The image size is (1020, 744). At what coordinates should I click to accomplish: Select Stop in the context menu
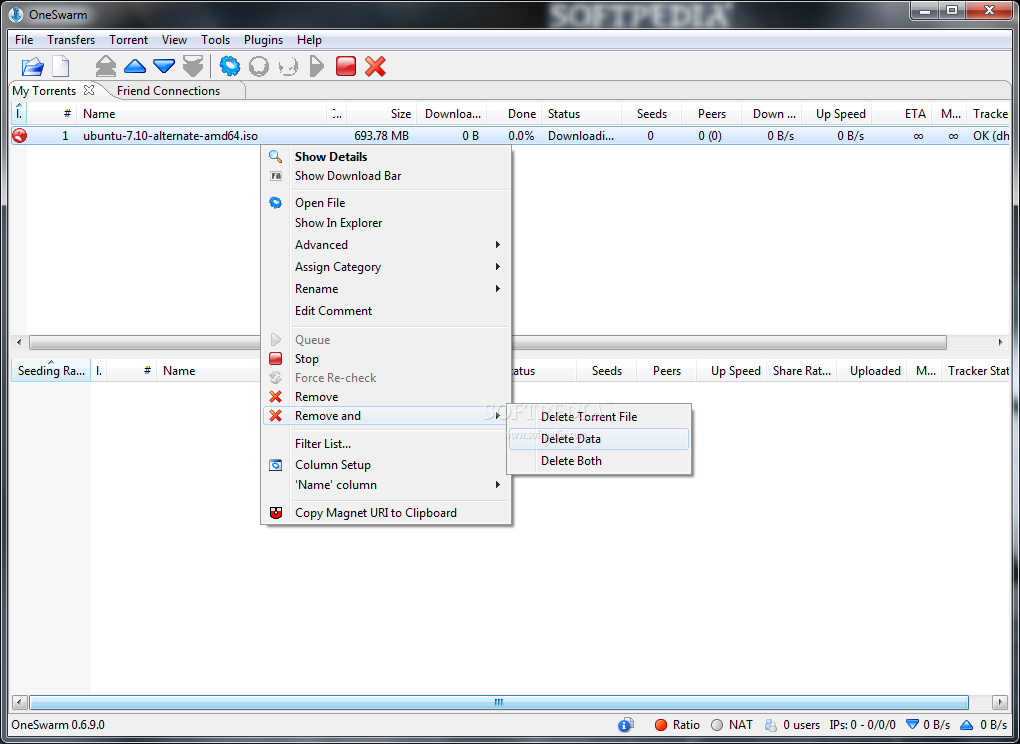pyautogui.click(x=386, y=359)
